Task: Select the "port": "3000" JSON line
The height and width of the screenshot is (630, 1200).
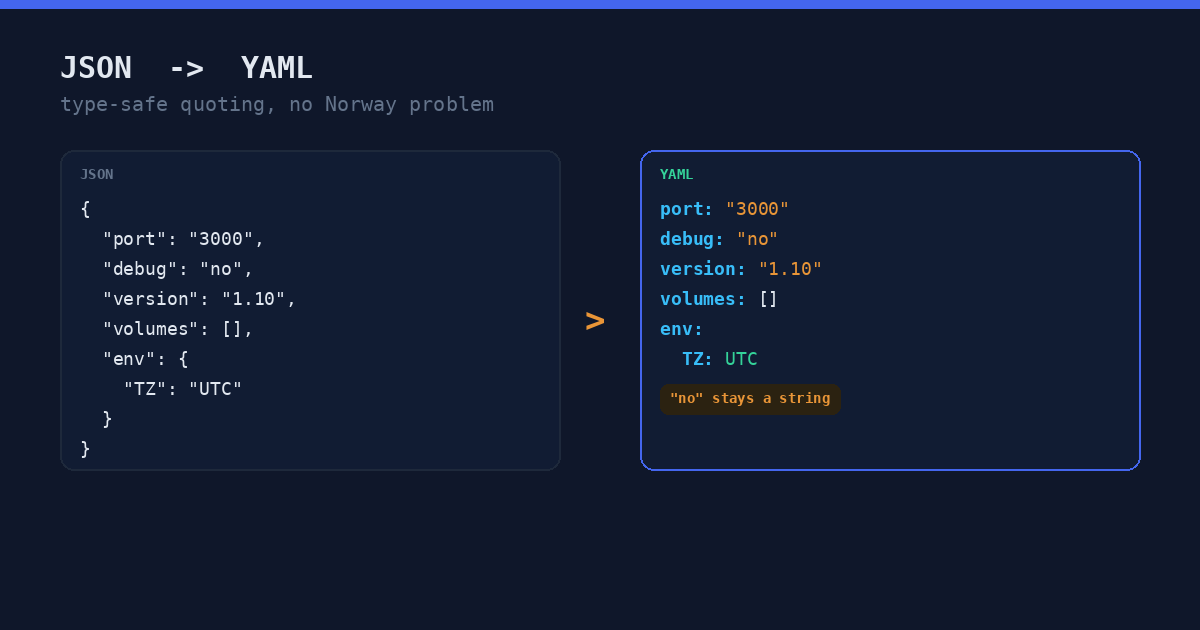Action: click(x=183, y=239)
